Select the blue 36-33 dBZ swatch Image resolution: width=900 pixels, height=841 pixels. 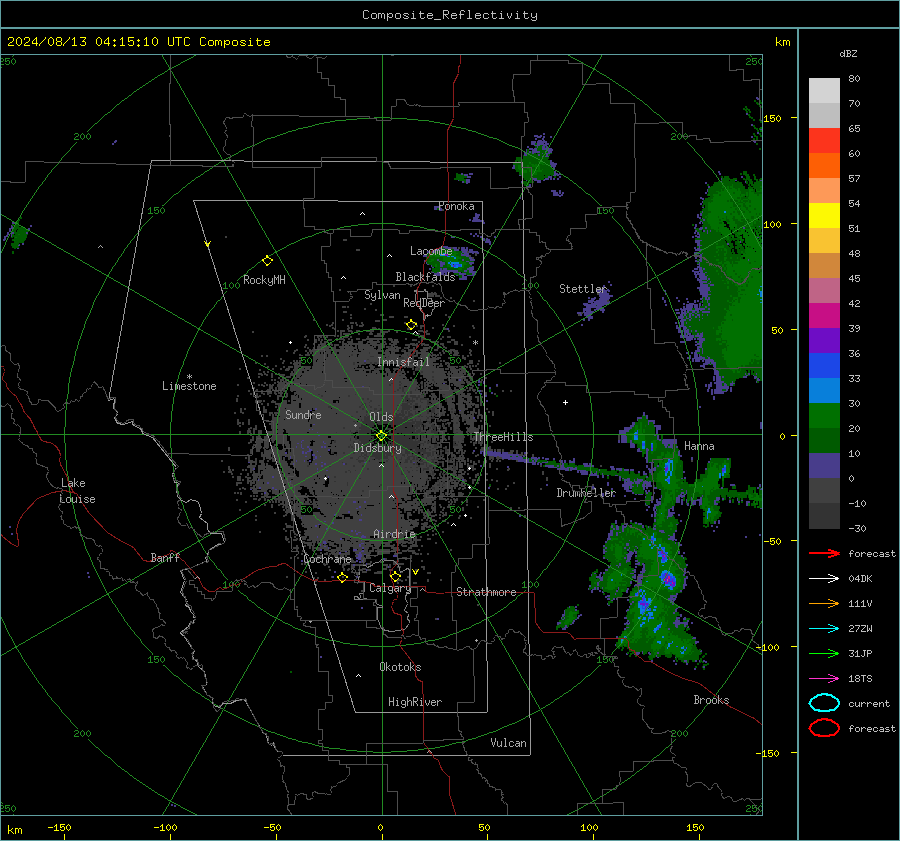point(824,366)
